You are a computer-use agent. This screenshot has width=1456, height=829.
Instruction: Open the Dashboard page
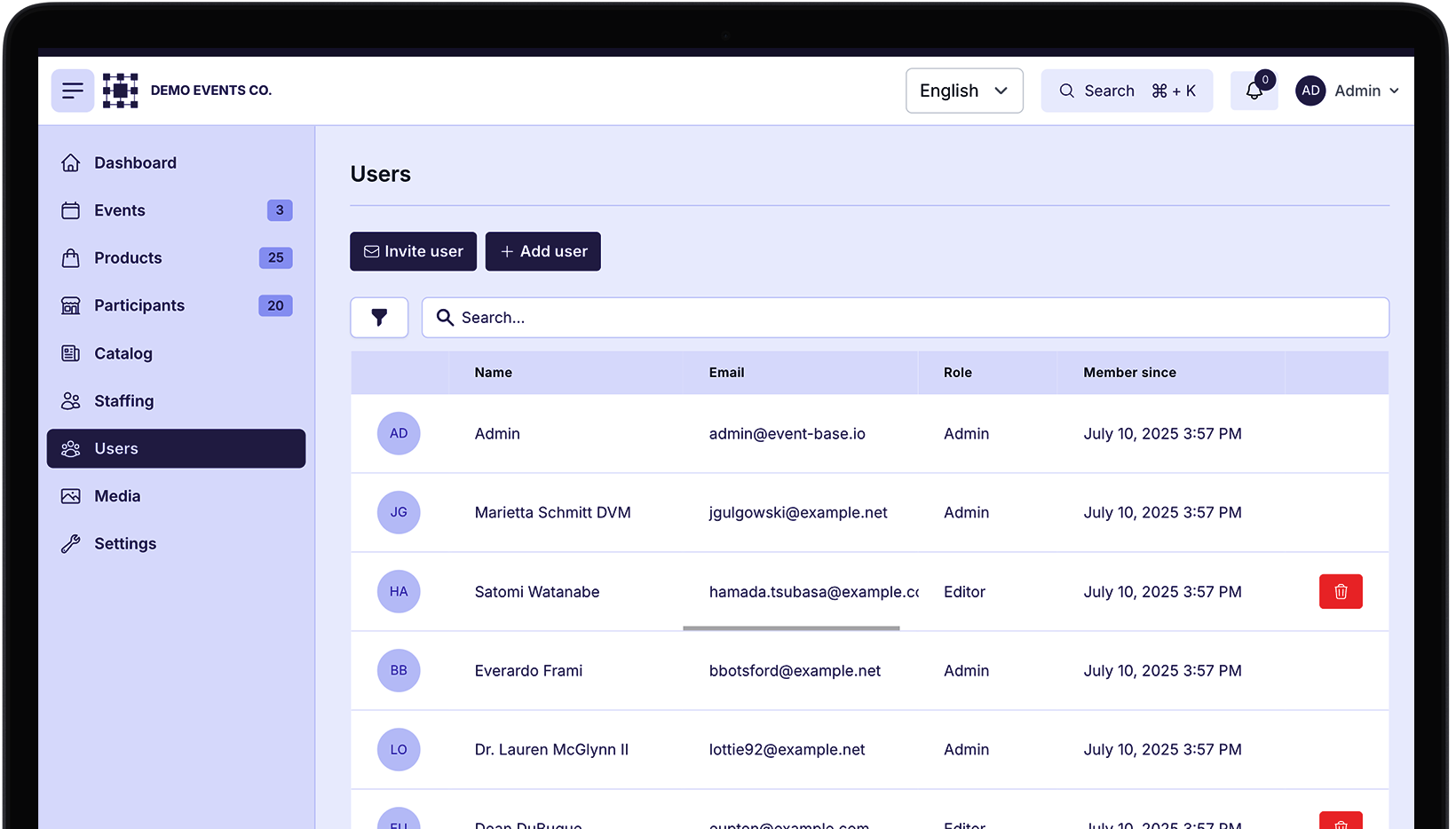(x=176, y=163)
